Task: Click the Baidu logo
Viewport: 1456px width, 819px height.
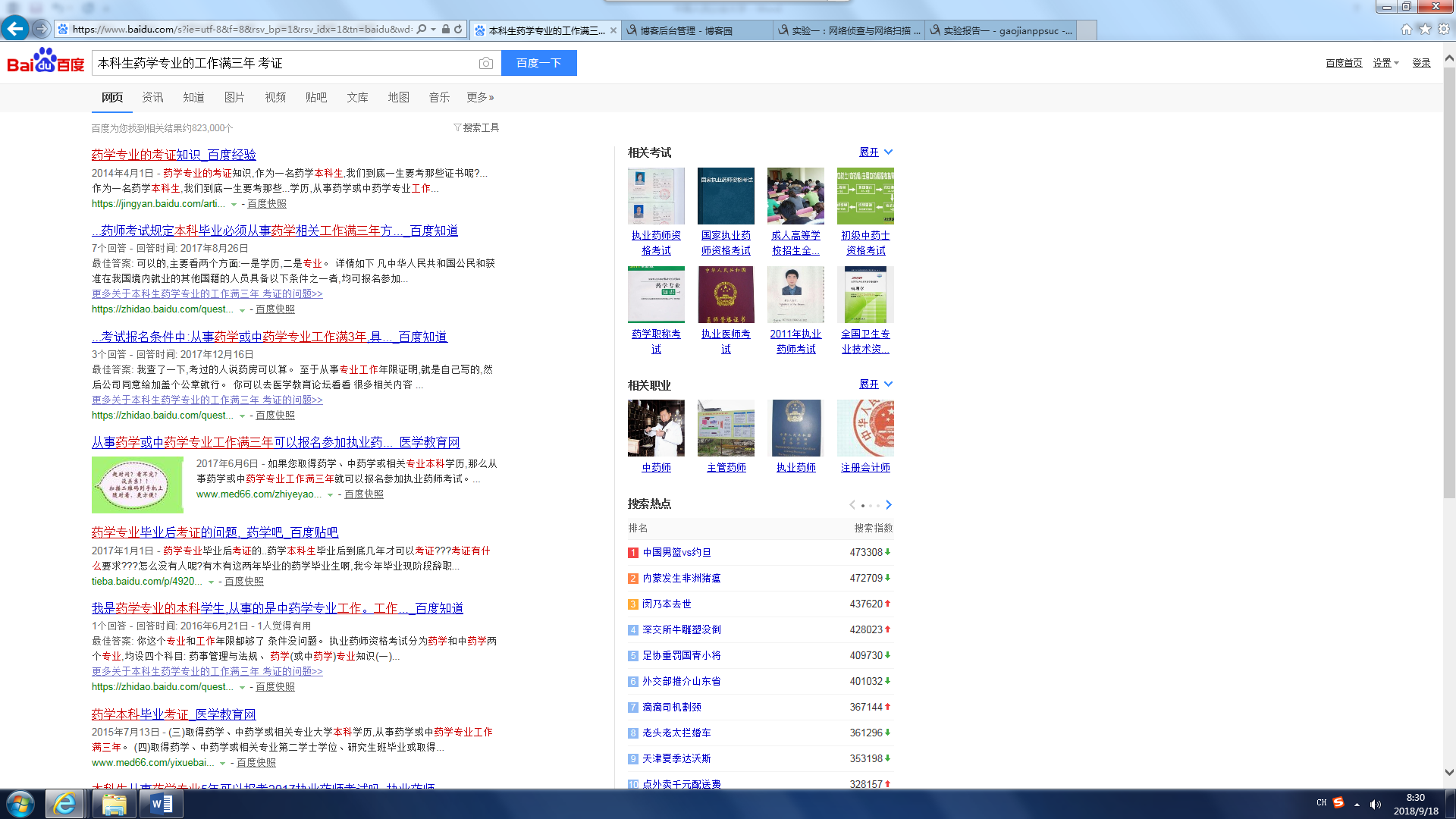Action: (x=45, y=61)
